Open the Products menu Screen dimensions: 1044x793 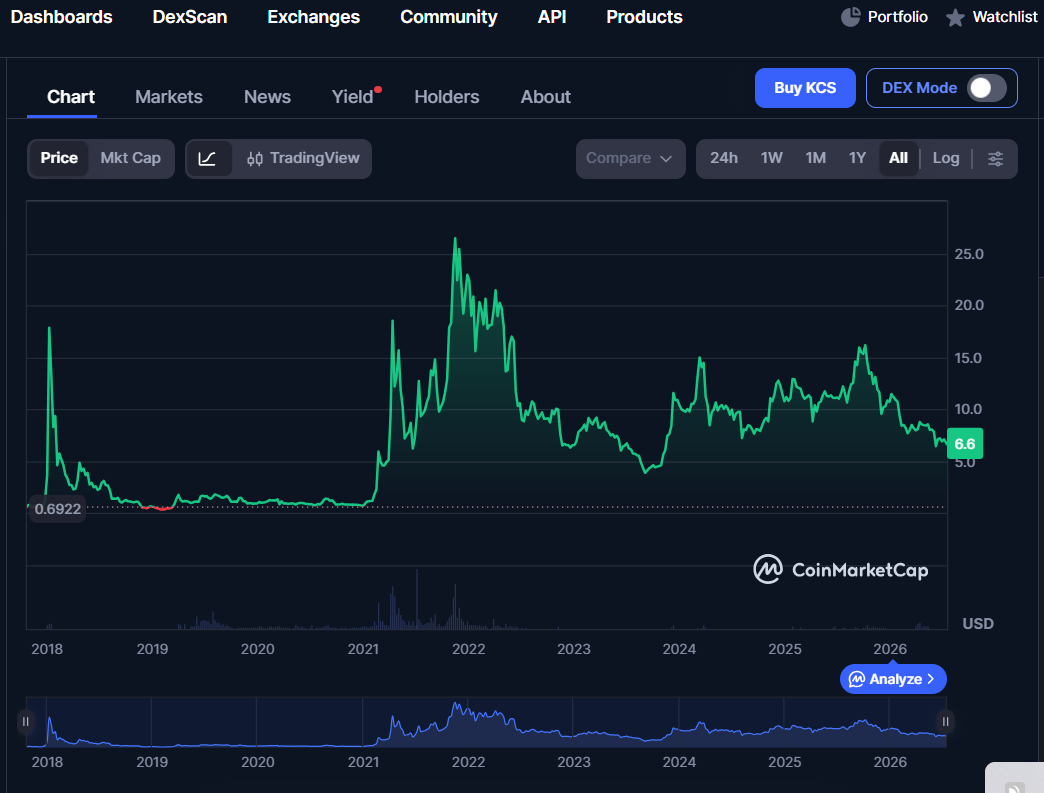pos(644,17)
